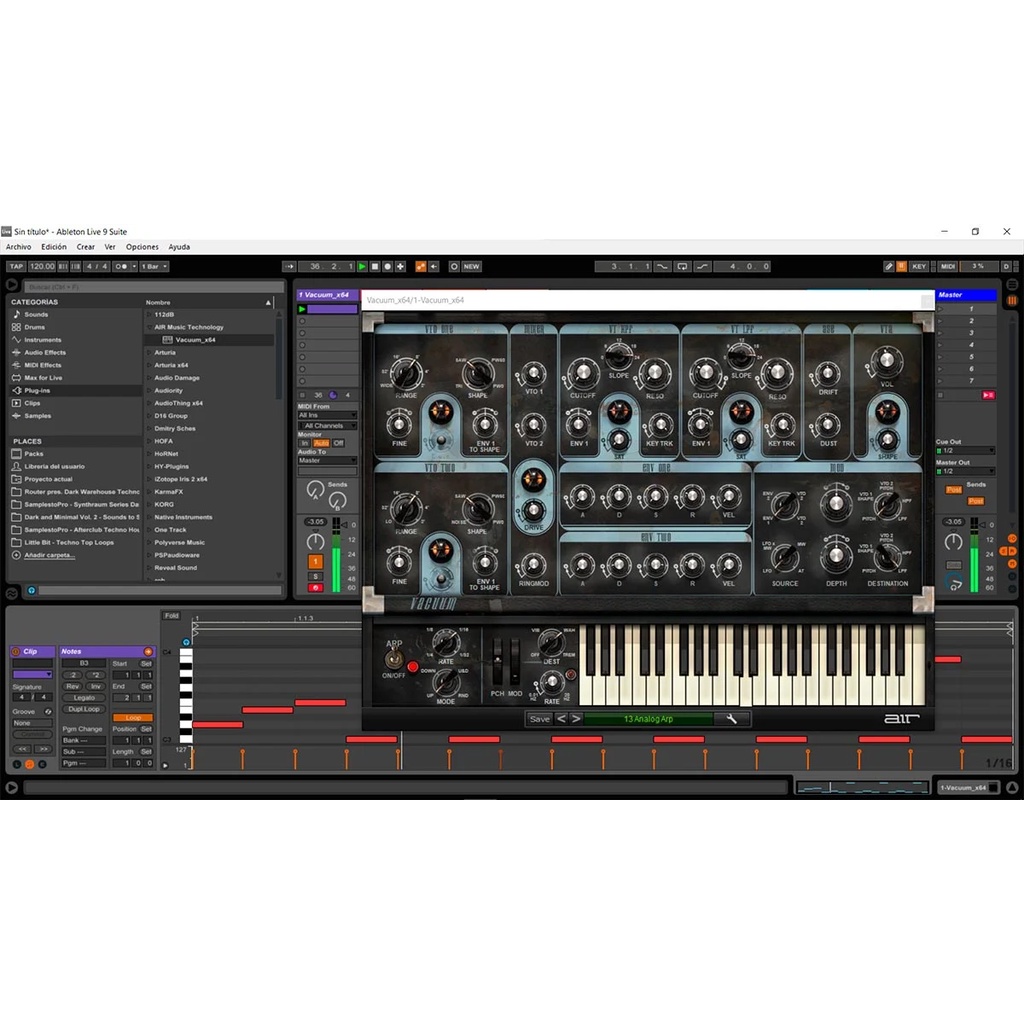1024x1024 pixels.
Task: Open the Ayuda menu
Action: coord(179,247)
